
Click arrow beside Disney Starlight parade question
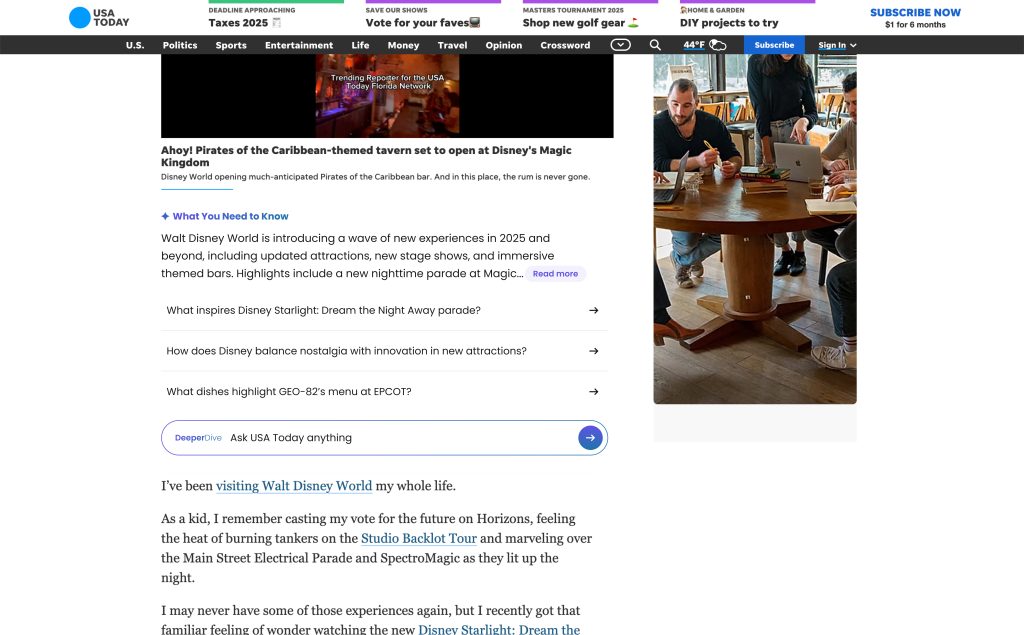click(x=593, y=311)
